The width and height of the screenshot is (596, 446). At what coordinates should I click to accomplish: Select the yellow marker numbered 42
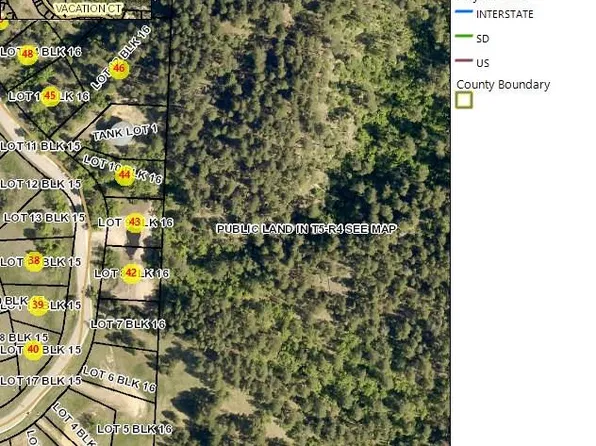click(x=131, y=273)
